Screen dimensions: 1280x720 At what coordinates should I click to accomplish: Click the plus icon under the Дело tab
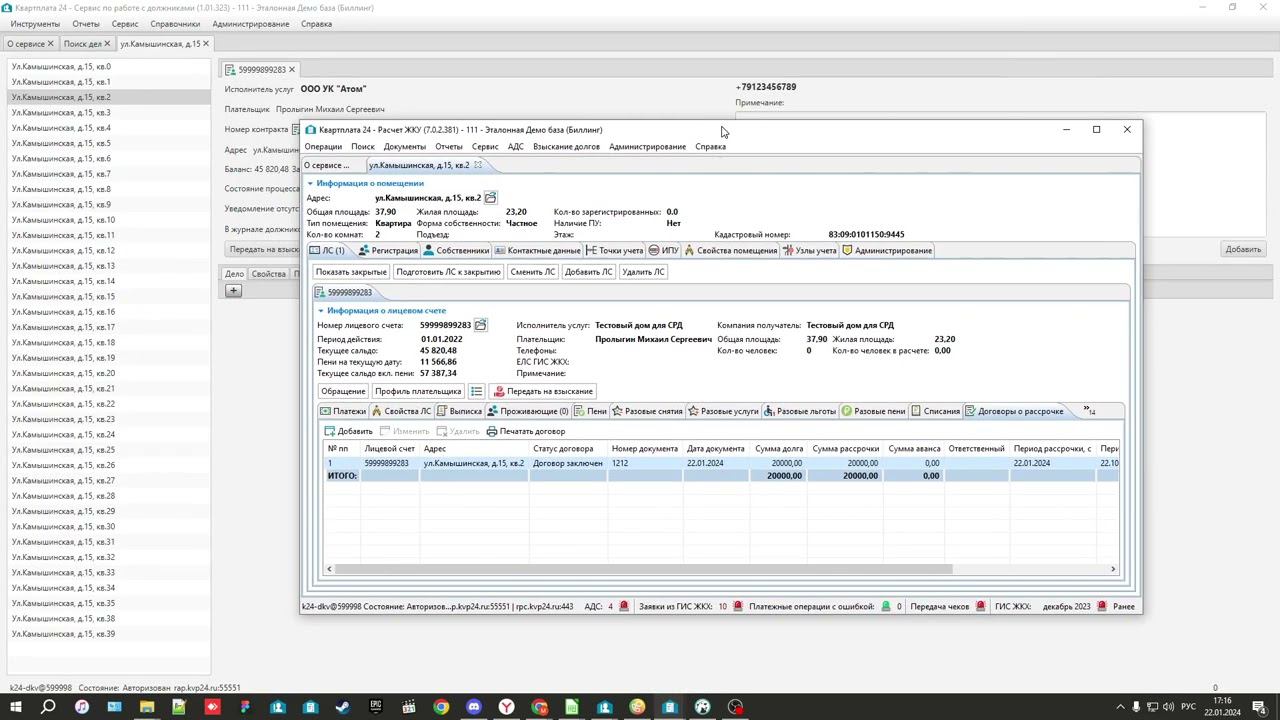pyautogui.click(x=233, y=291)
